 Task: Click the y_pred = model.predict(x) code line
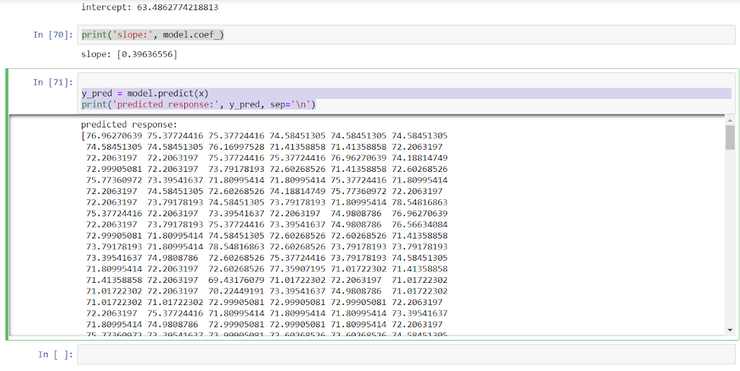[x=145, y=93]
